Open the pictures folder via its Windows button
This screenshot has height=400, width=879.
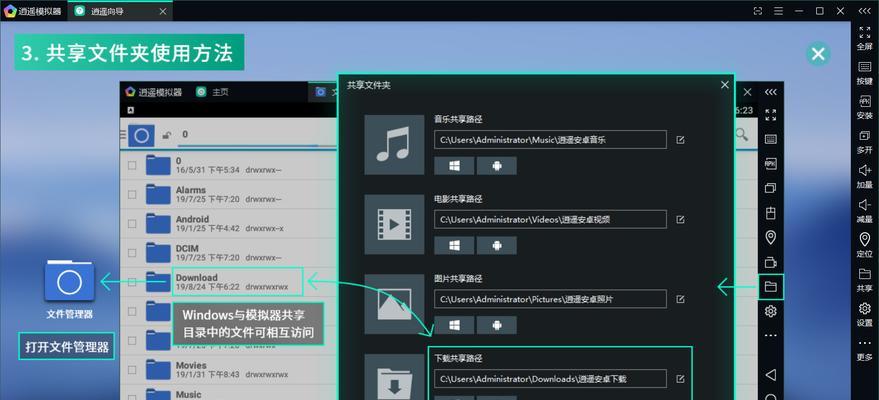click(x=454, y=325)
